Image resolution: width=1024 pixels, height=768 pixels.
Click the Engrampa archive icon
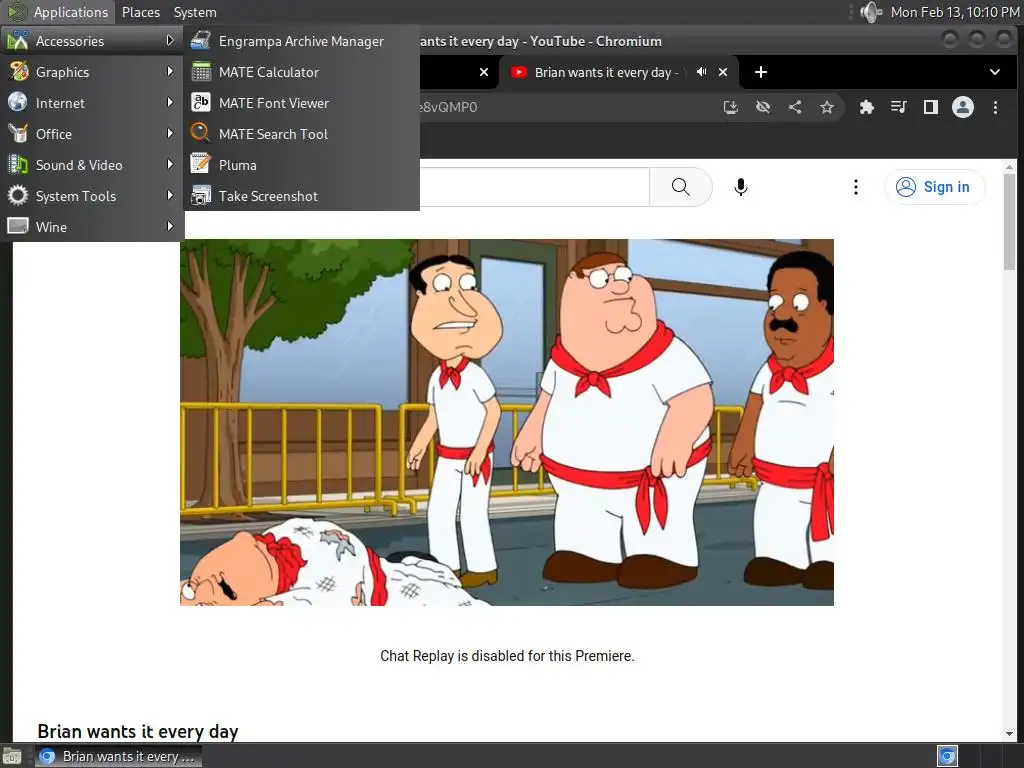click(200, 40)
